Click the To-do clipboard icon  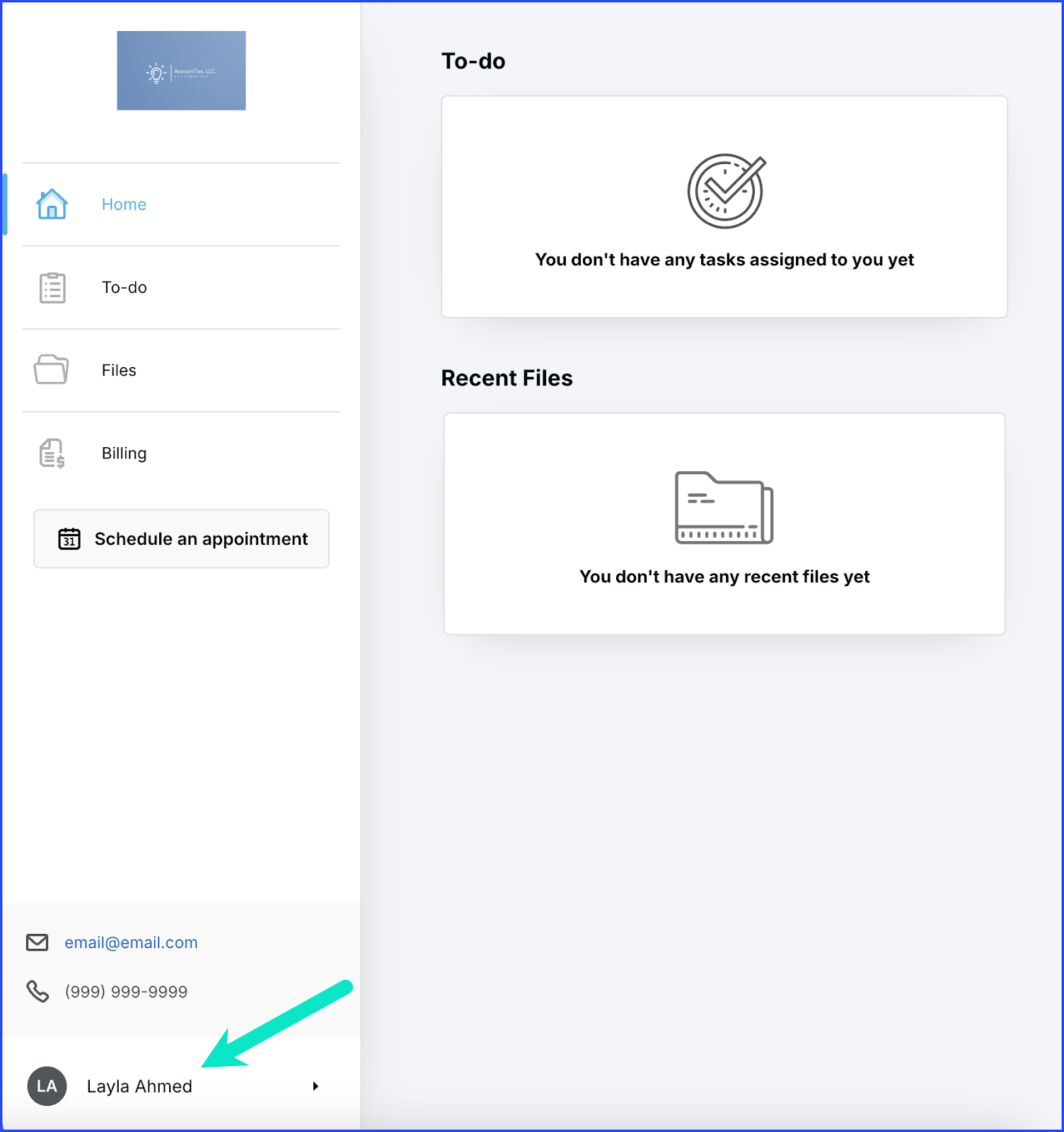52,288
